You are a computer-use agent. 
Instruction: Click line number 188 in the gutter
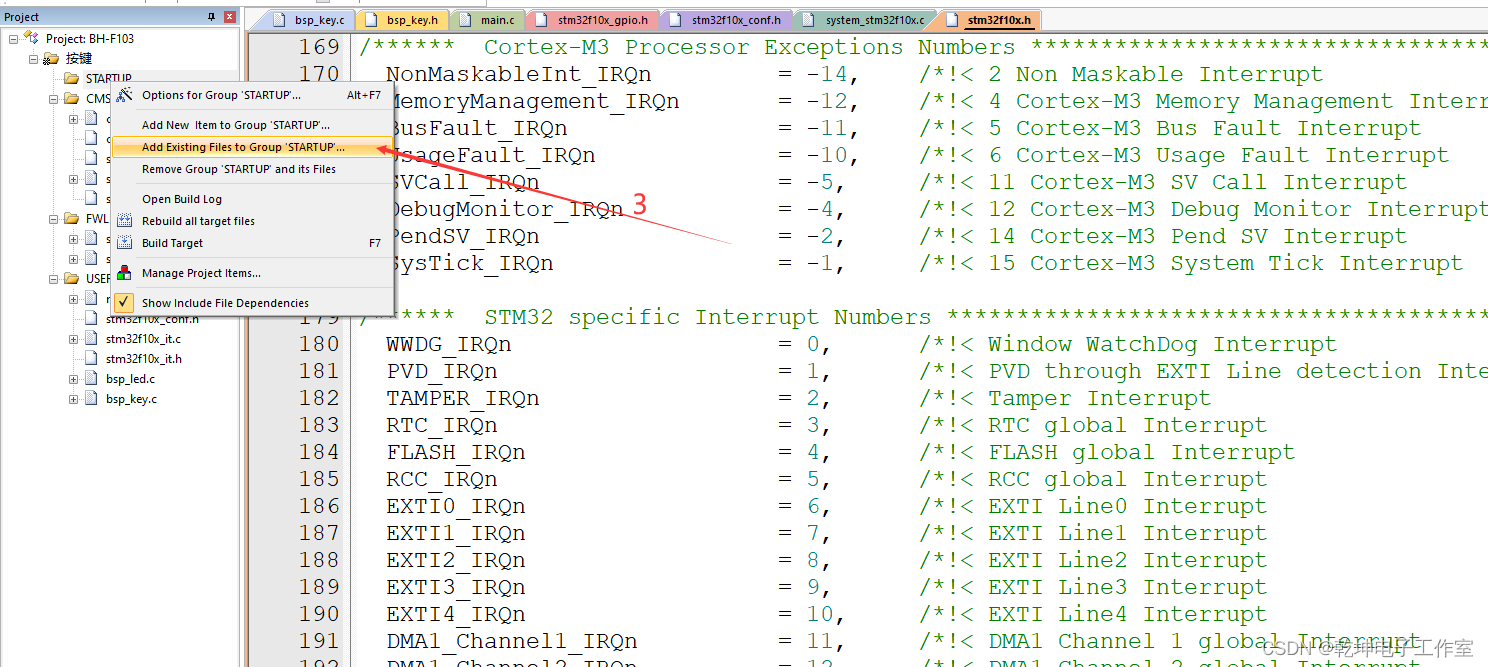click(x=319, y=560)
